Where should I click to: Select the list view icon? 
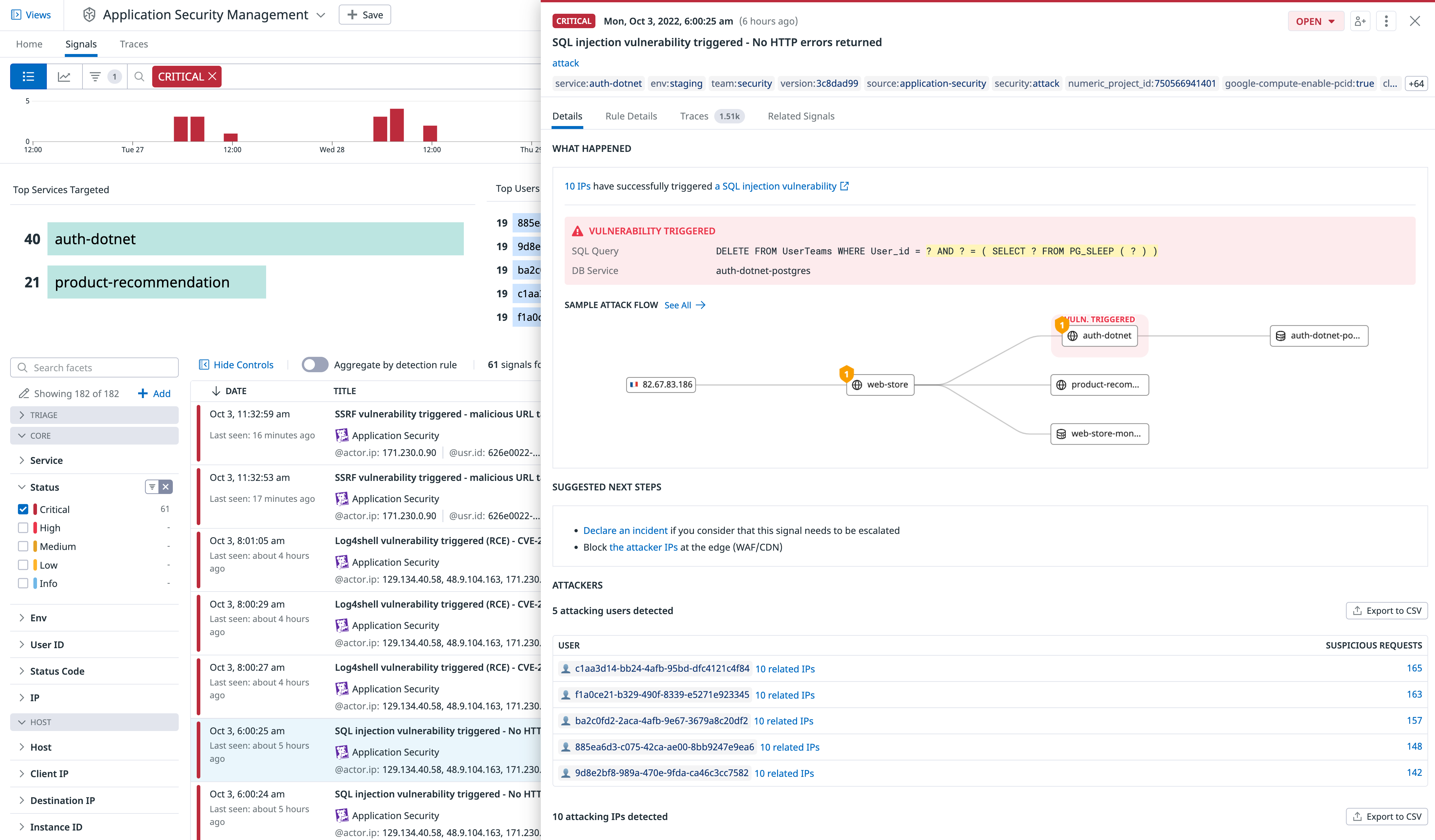pos(28,76)
